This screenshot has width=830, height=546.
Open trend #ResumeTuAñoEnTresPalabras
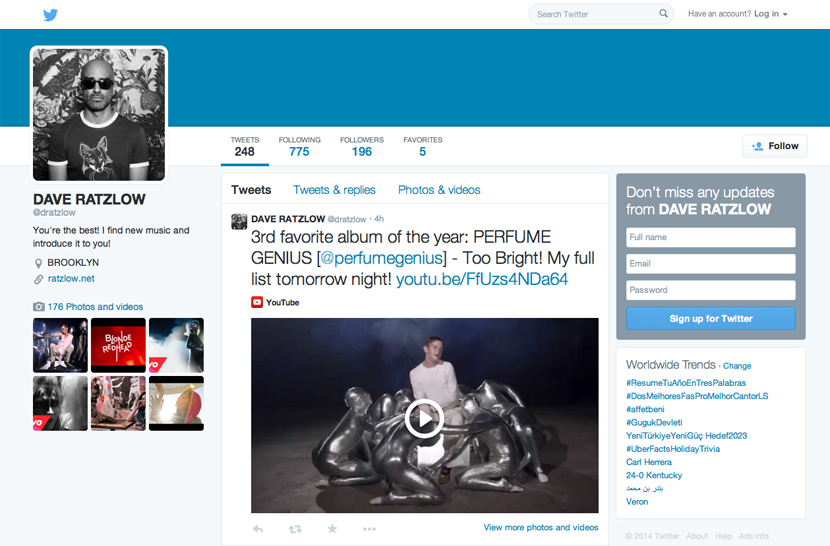pyautogui.click(x=686, y=383)
